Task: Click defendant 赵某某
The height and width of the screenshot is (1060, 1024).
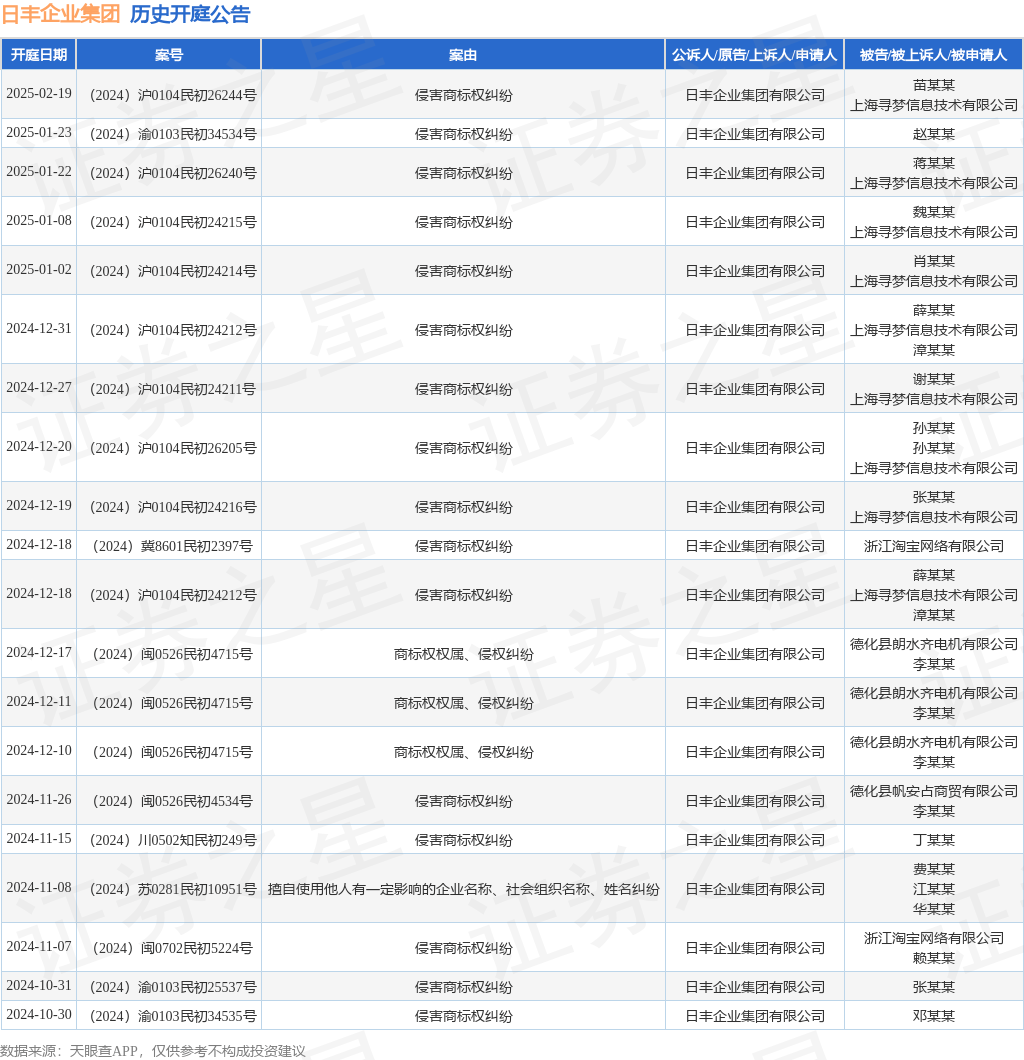Action: point(933,134)
